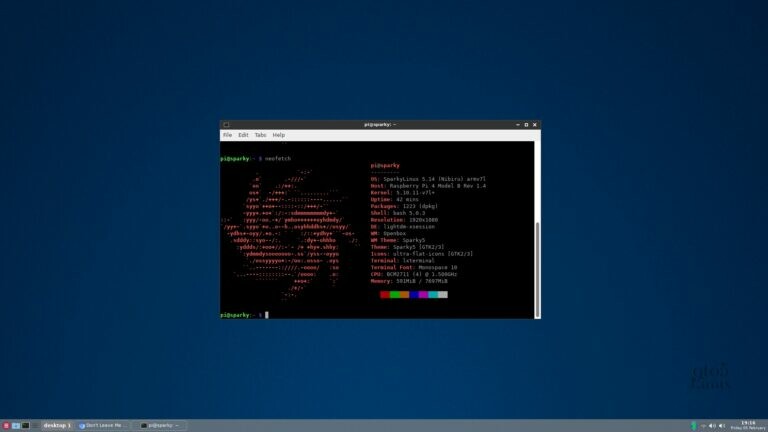The height and width of the screenshot is (432, 768).
Task: Click the magenta neofetch color block
Action: click(423, 294)
